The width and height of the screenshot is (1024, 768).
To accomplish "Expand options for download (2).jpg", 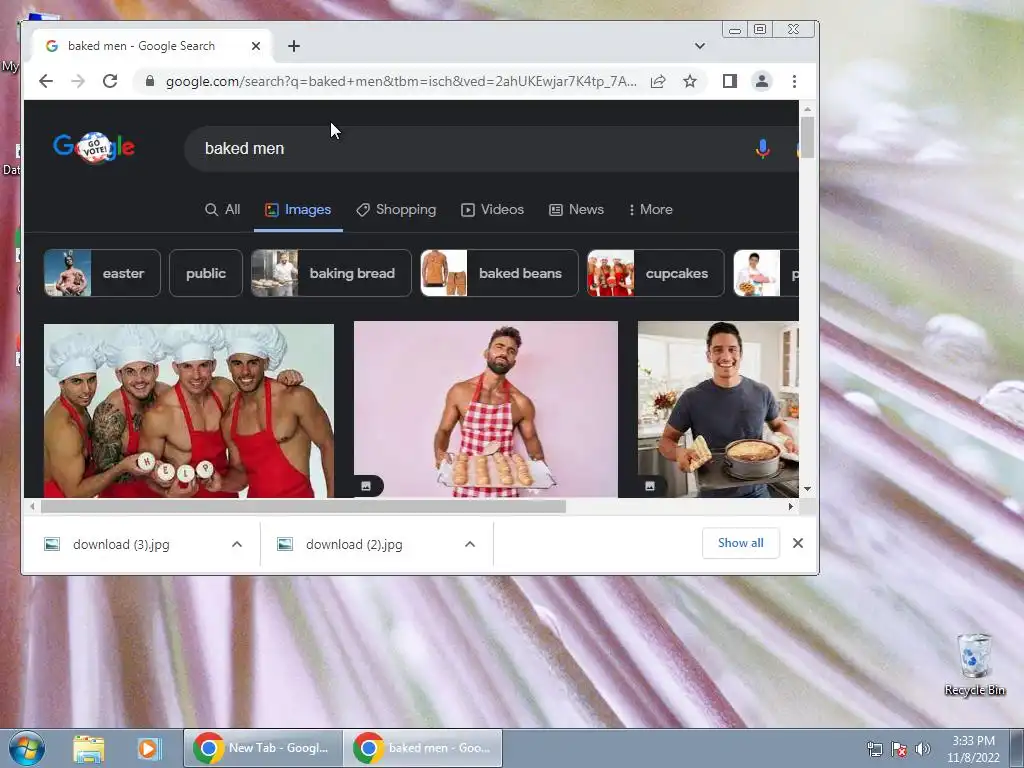I will pyautogui.click(x=470, y=544).
